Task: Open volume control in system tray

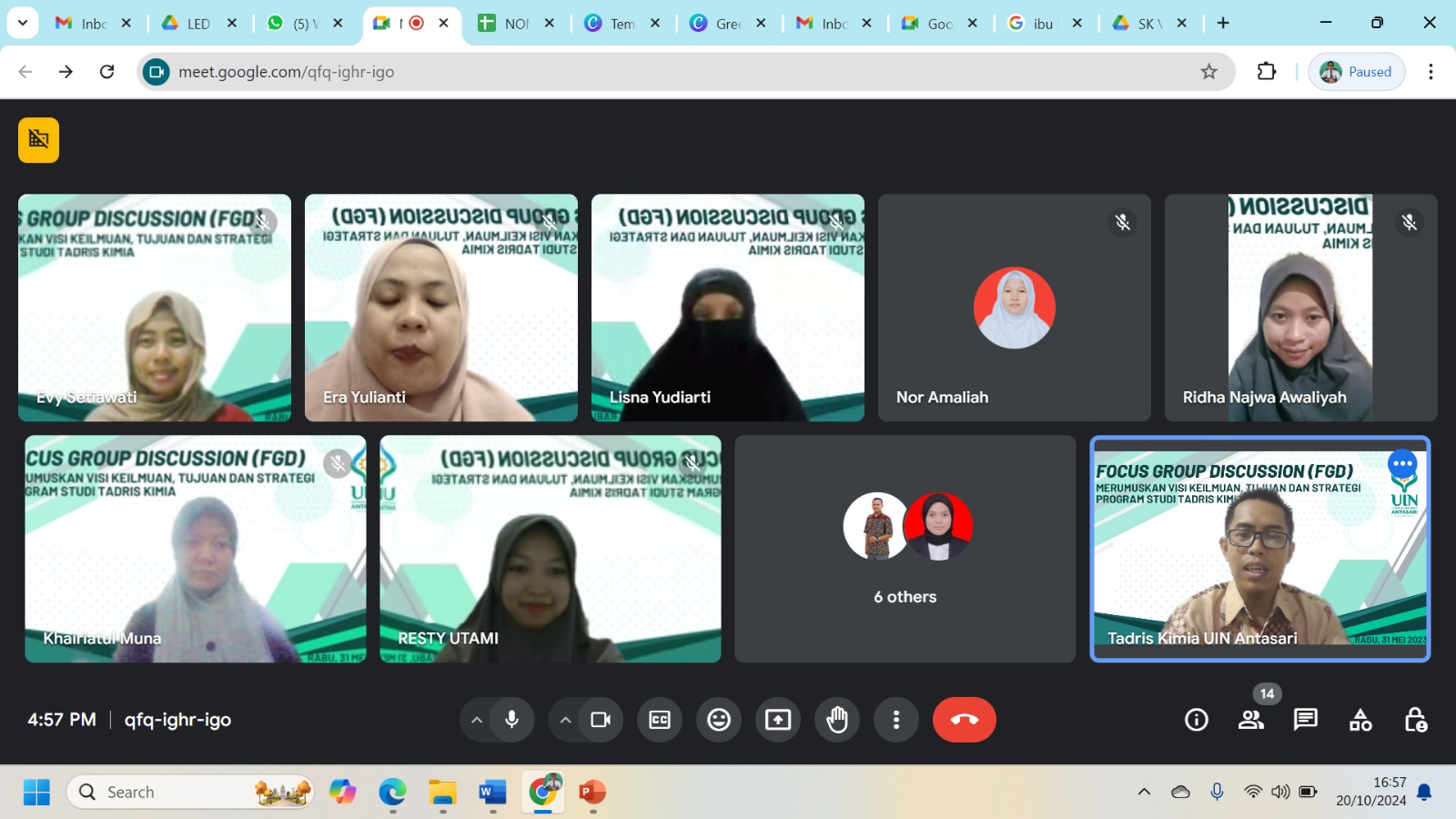Action: click(1280, 792)
